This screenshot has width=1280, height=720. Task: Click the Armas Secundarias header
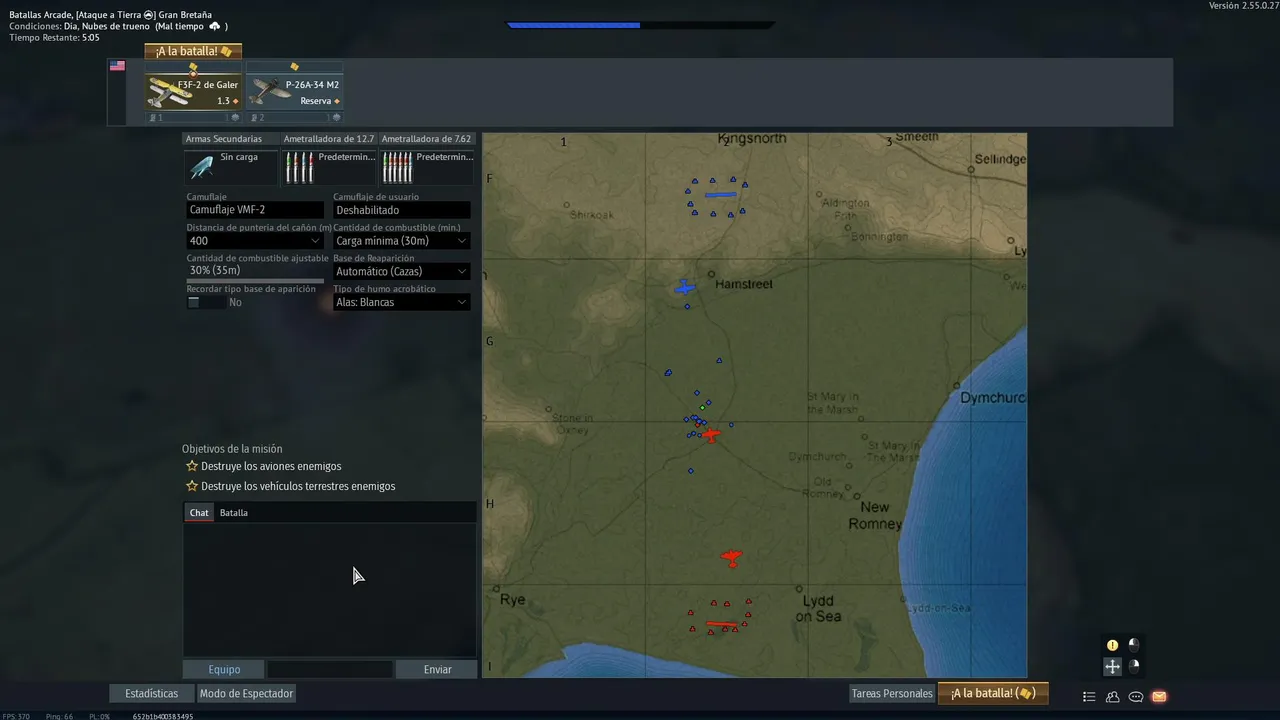coord(223,139)
